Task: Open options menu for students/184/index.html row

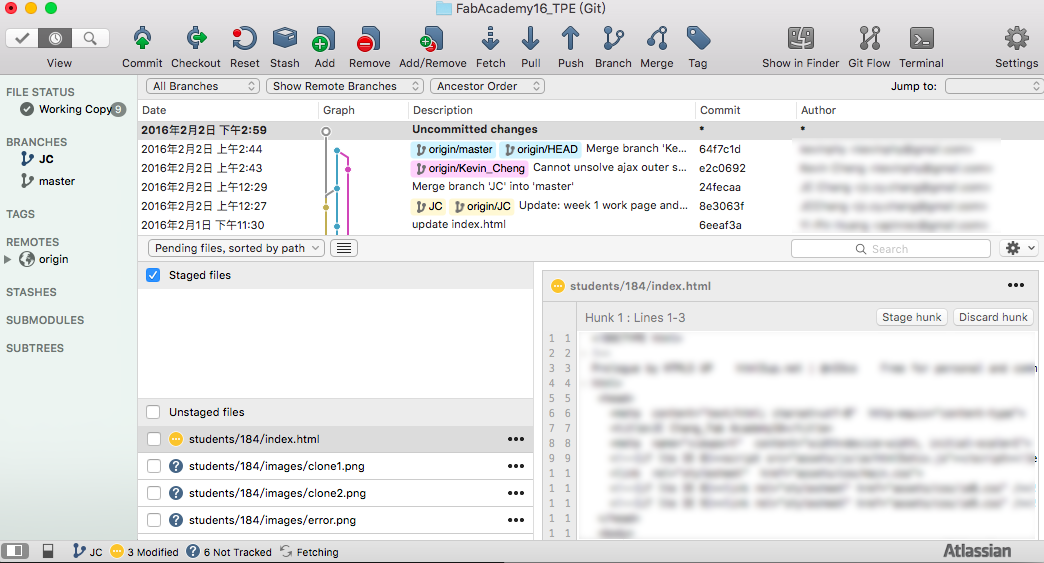Action: 515,439
